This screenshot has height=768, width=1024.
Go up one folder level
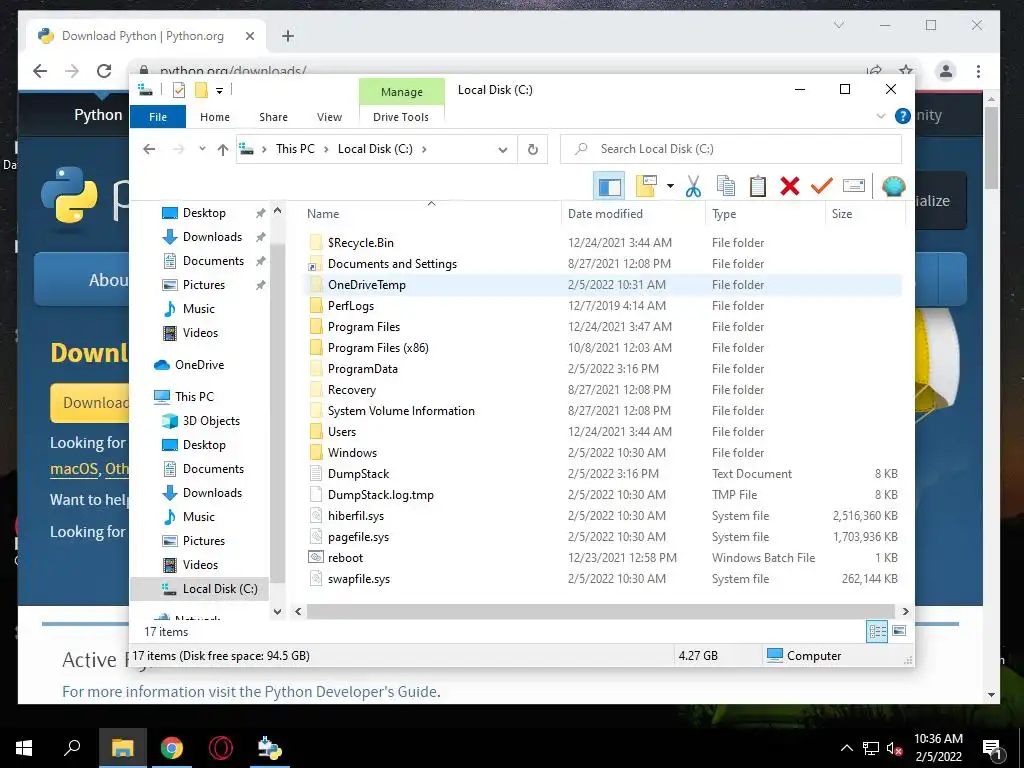[223, 150]
